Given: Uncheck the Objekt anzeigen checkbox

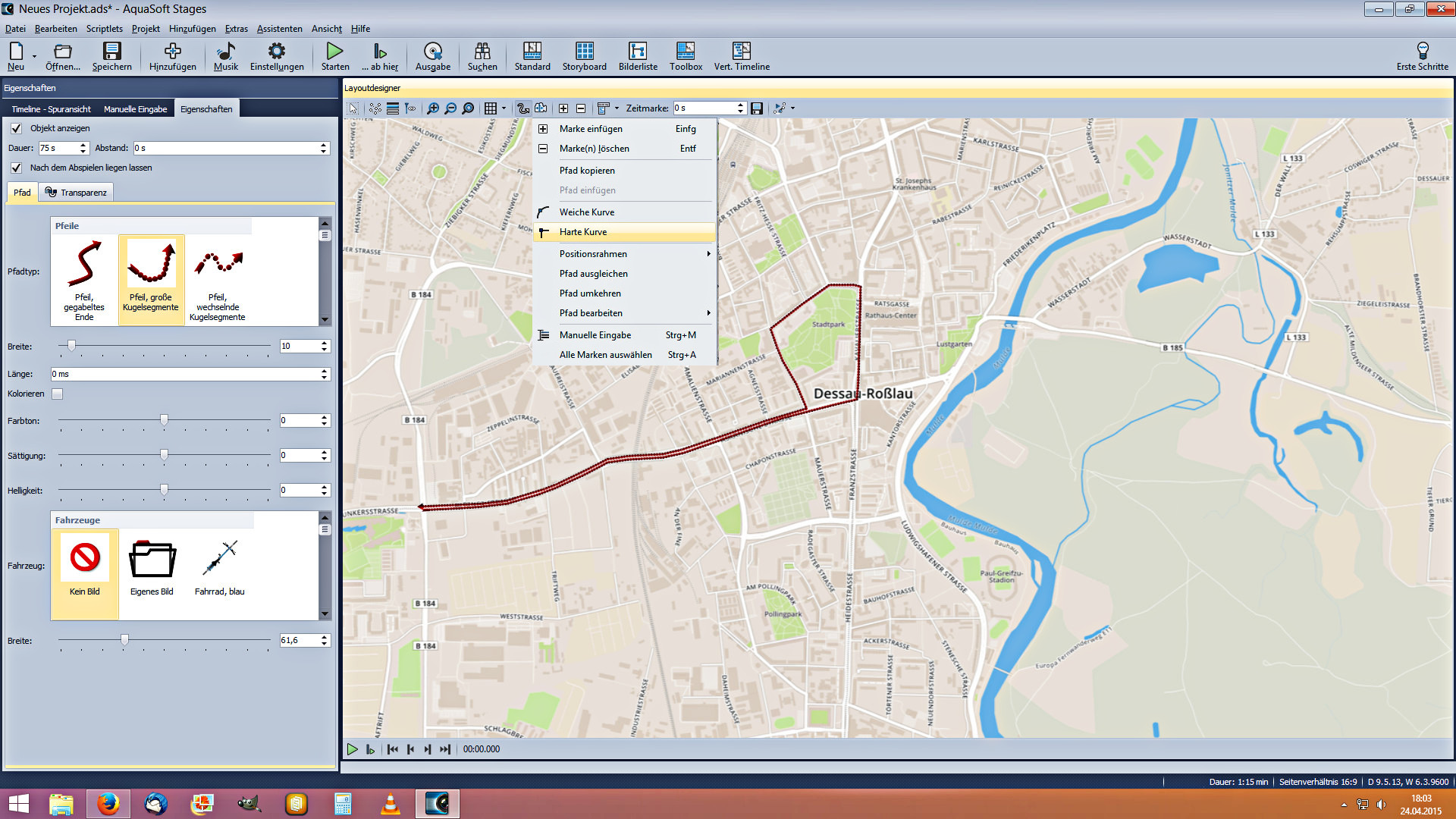Looking at the screenshot, I should click(17, 128).
